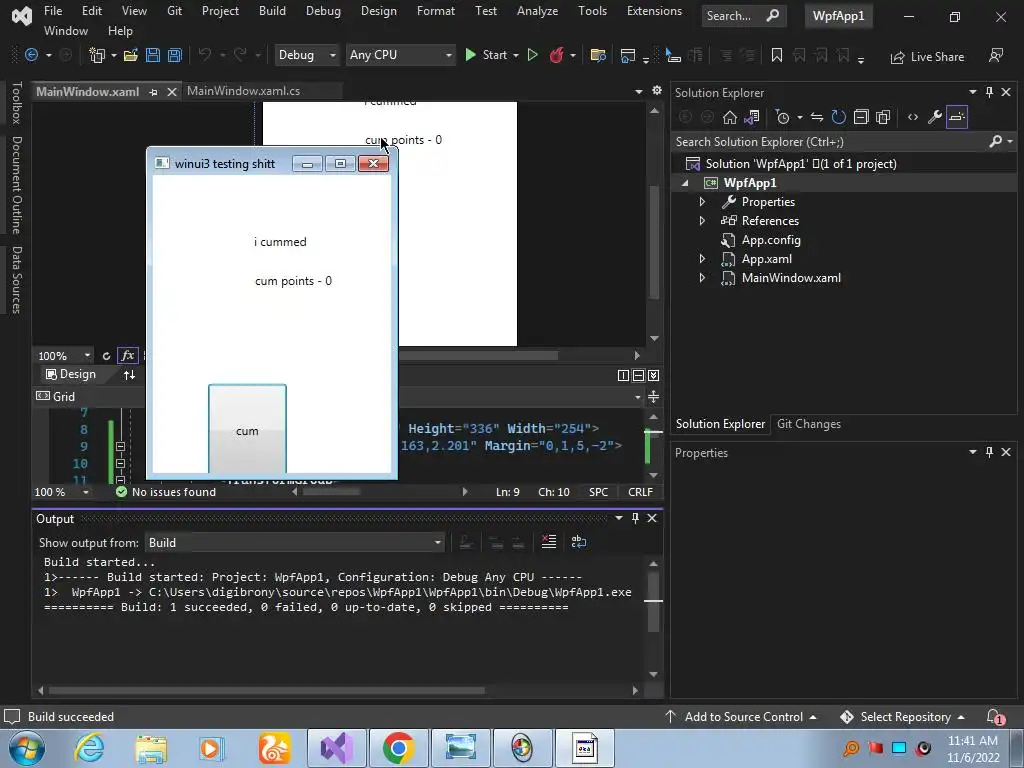Image resolution: width=1024 pixels, height=768 pixels.
Task: Click the Search box in title bar
Action: coord(743,16)
